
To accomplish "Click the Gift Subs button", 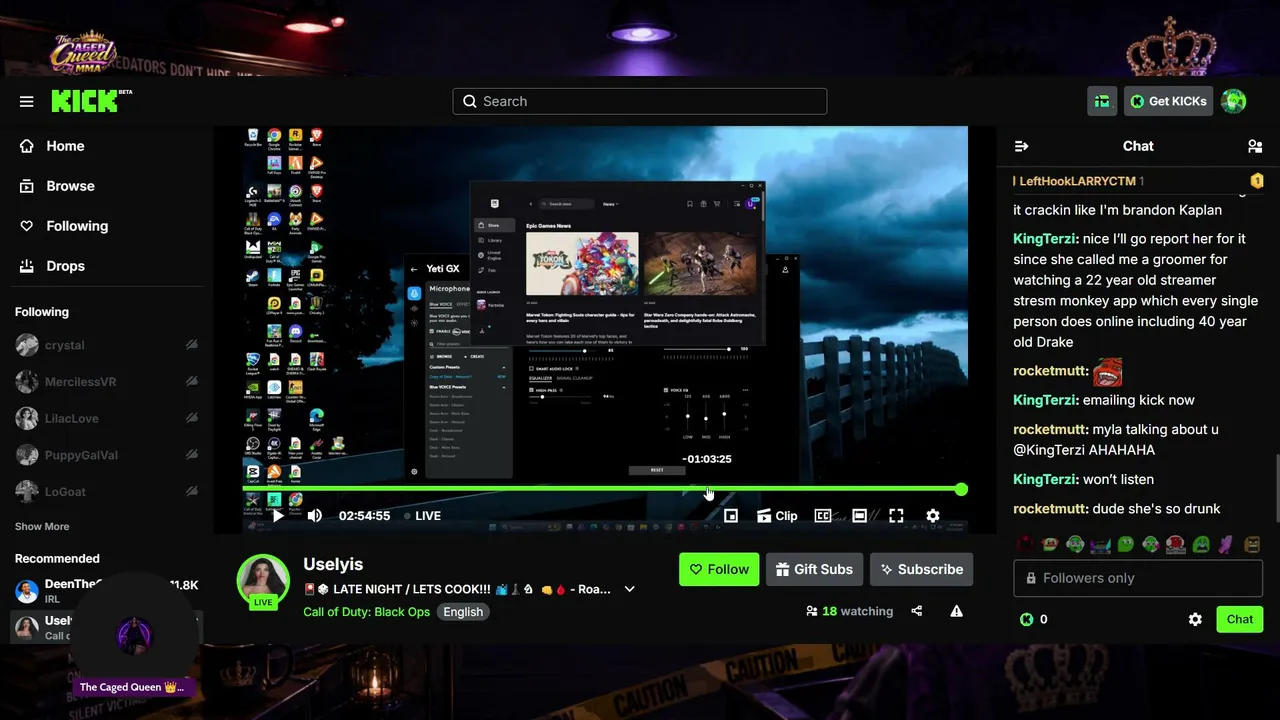I will pyautogui.click(x=814, y=569).
